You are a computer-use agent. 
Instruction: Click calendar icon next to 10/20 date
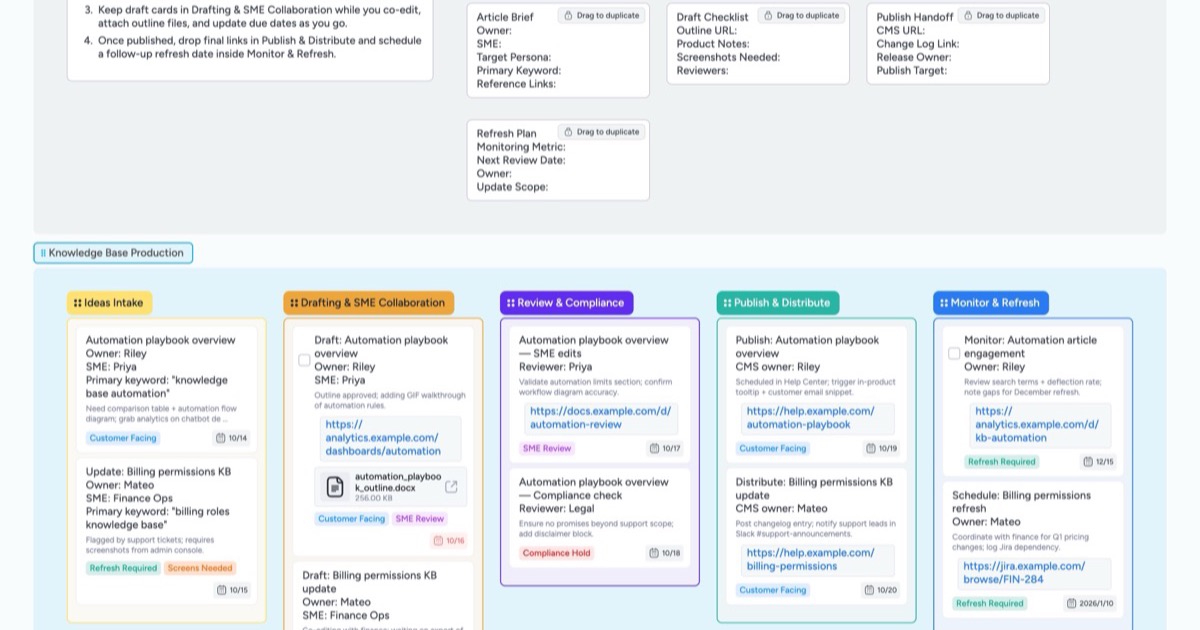(871, 590)
